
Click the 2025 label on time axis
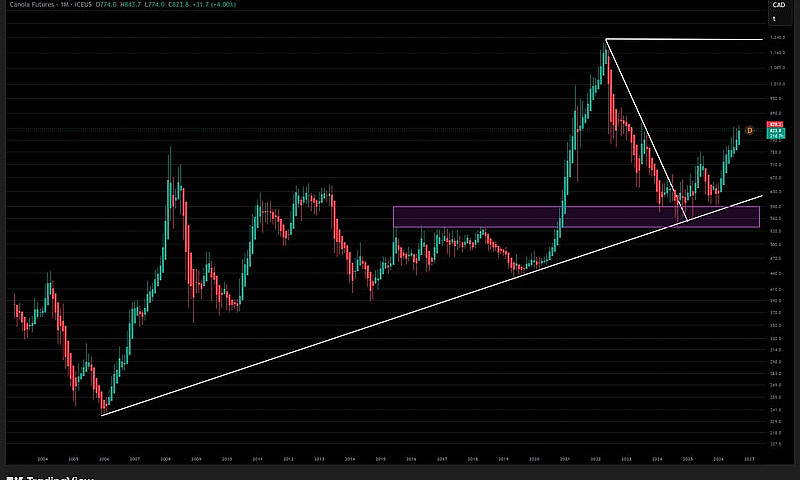[x=688, y=459]
